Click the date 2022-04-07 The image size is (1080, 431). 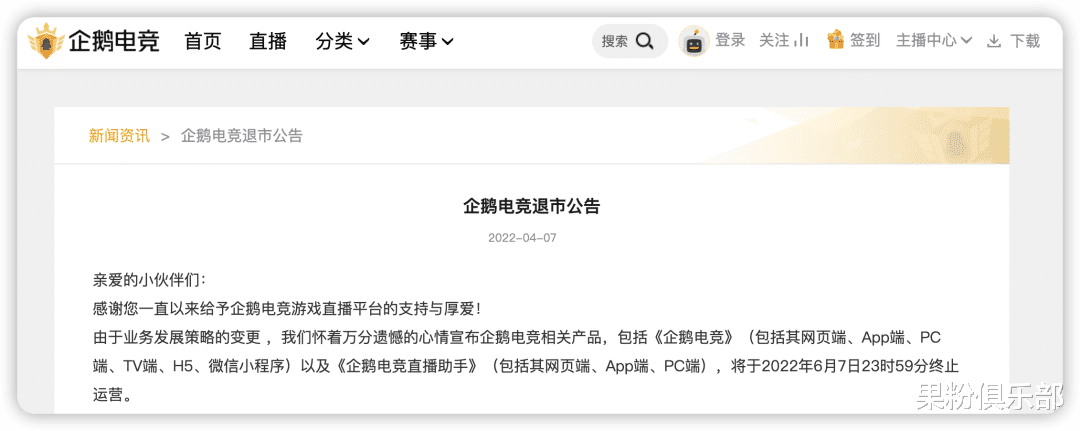coord(522,238)
